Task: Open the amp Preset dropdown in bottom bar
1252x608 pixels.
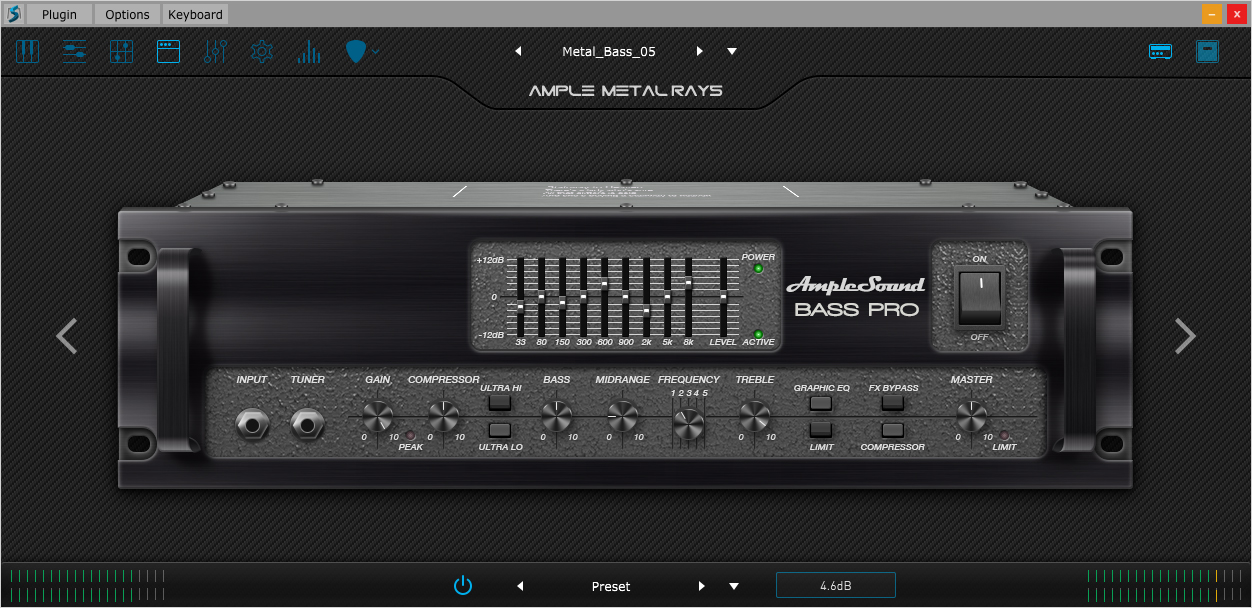Action: [x=734, y=586]
